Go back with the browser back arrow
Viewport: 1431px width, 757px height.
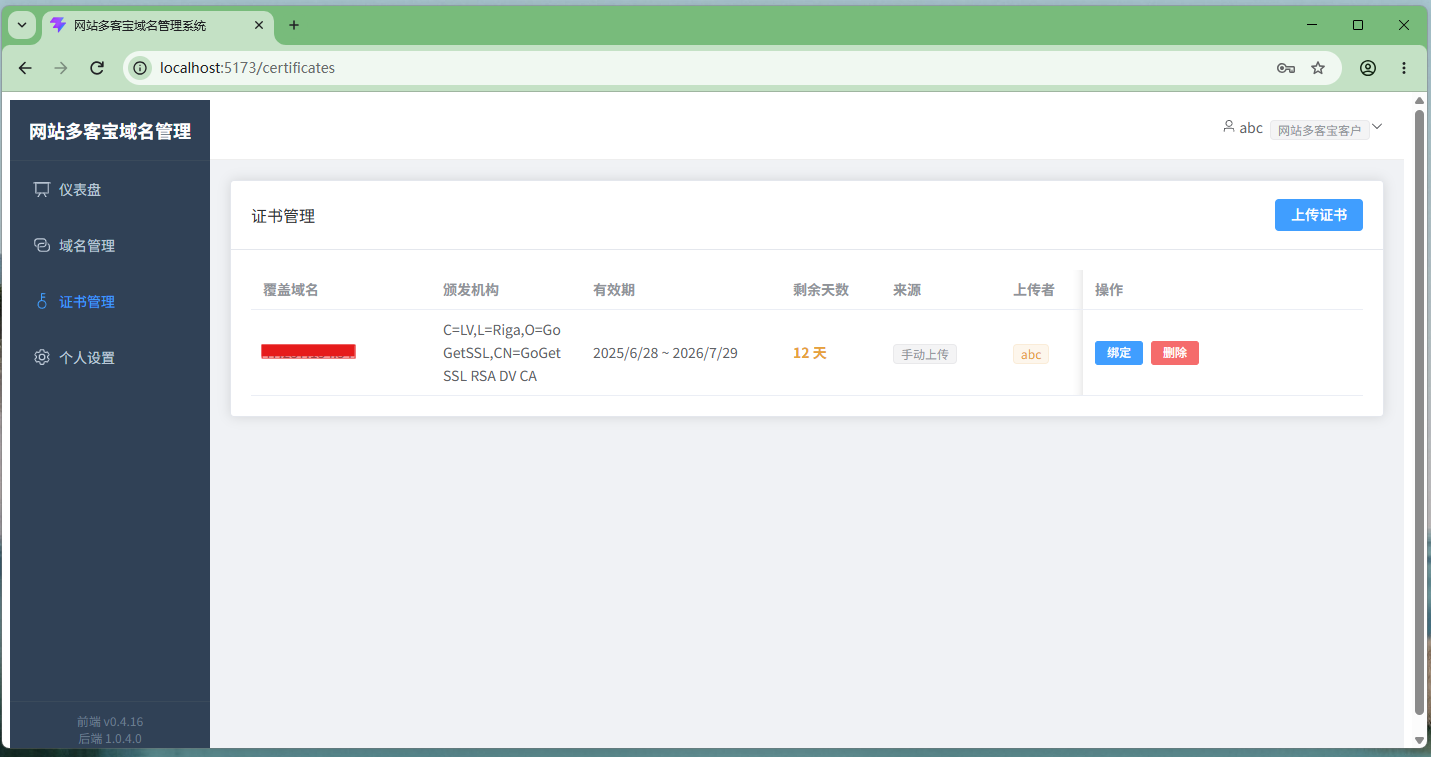[x=26, y=68]
